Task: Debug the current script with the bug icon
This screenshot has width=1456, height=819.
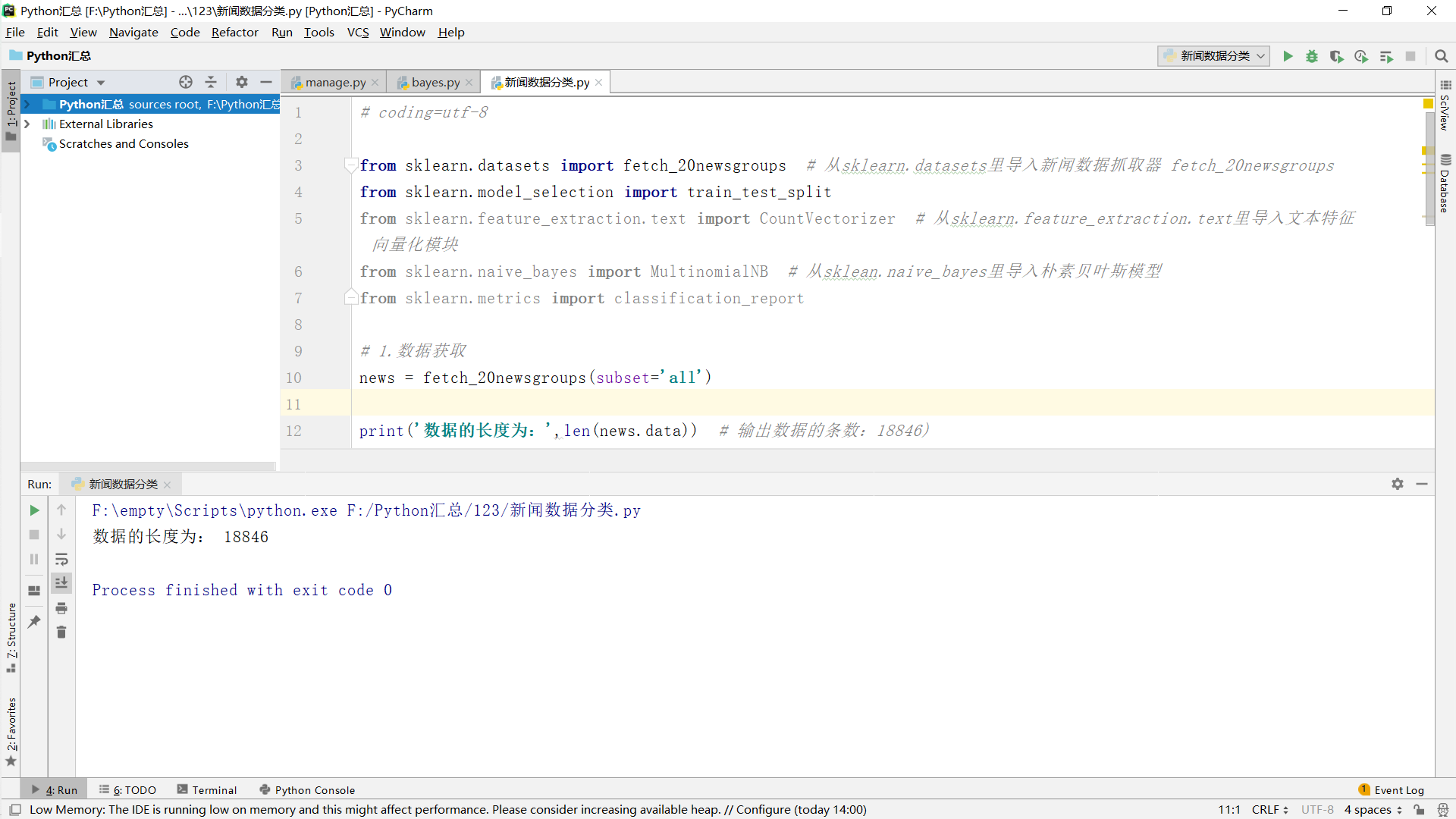Action: click(1313, 55)
